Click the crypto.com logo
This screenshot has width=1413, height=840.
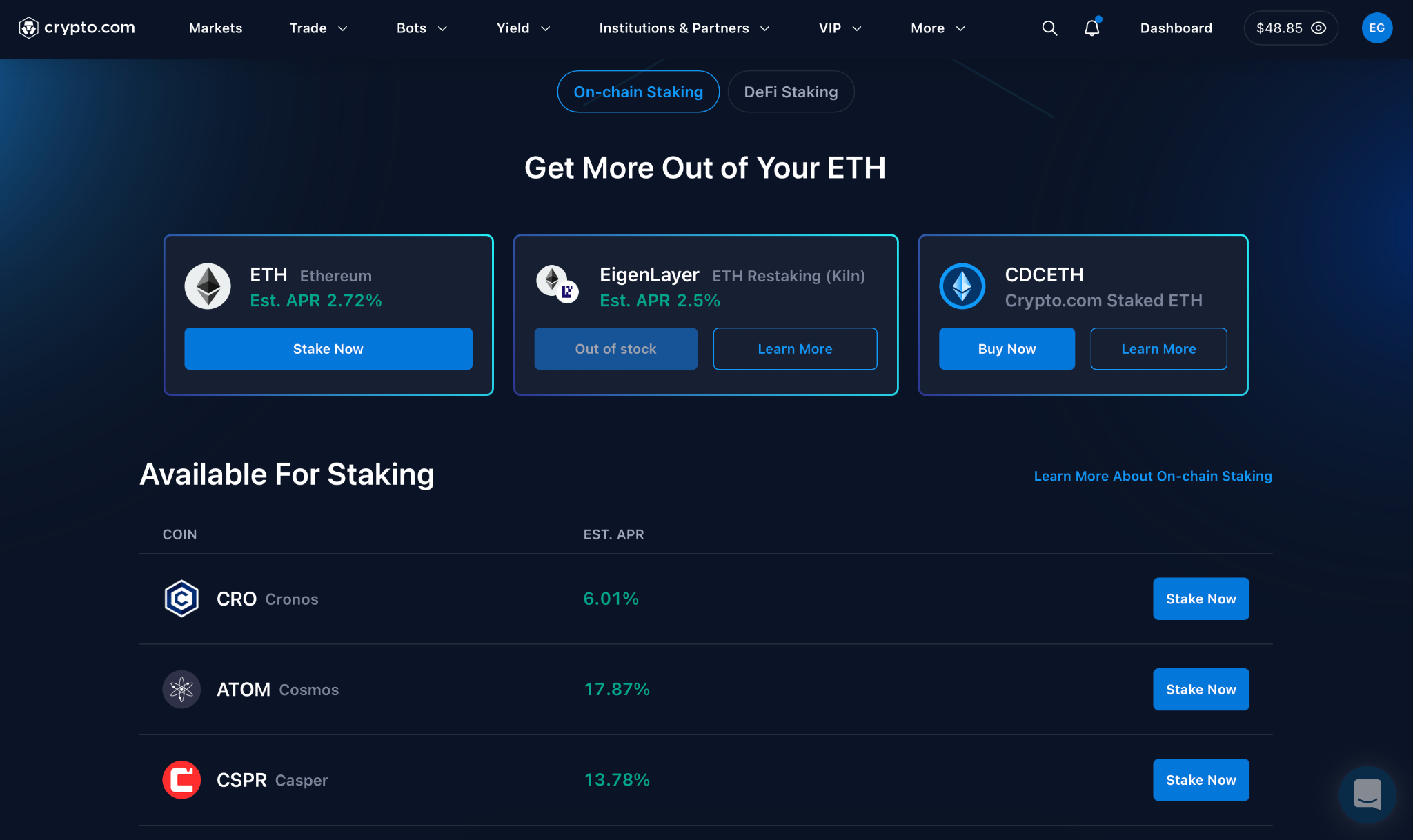coord(76,28)
